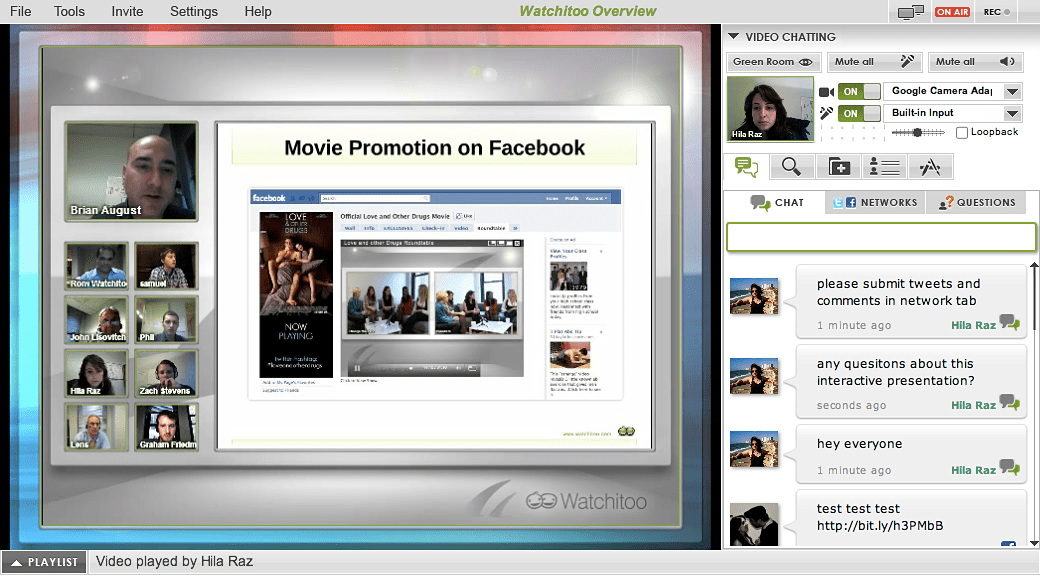Open the Settings menu
The height and width of the screenshot is (577, 1040).
tap(194, 11)
